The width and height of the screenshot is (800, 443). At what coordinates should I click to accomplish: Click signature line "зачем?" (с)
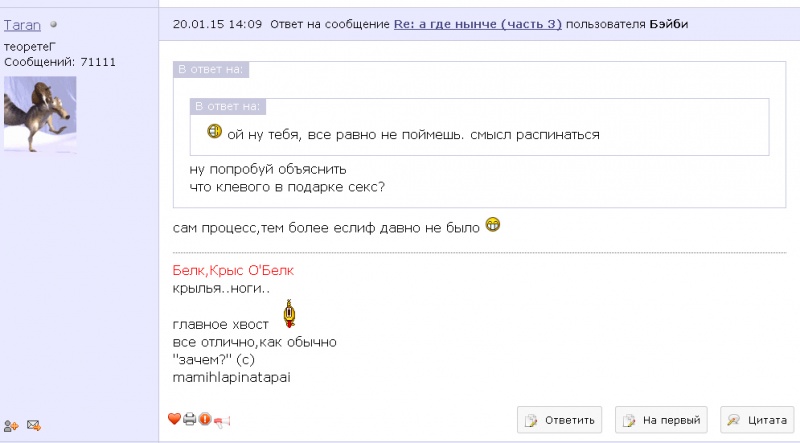click(x=214, y=360)
